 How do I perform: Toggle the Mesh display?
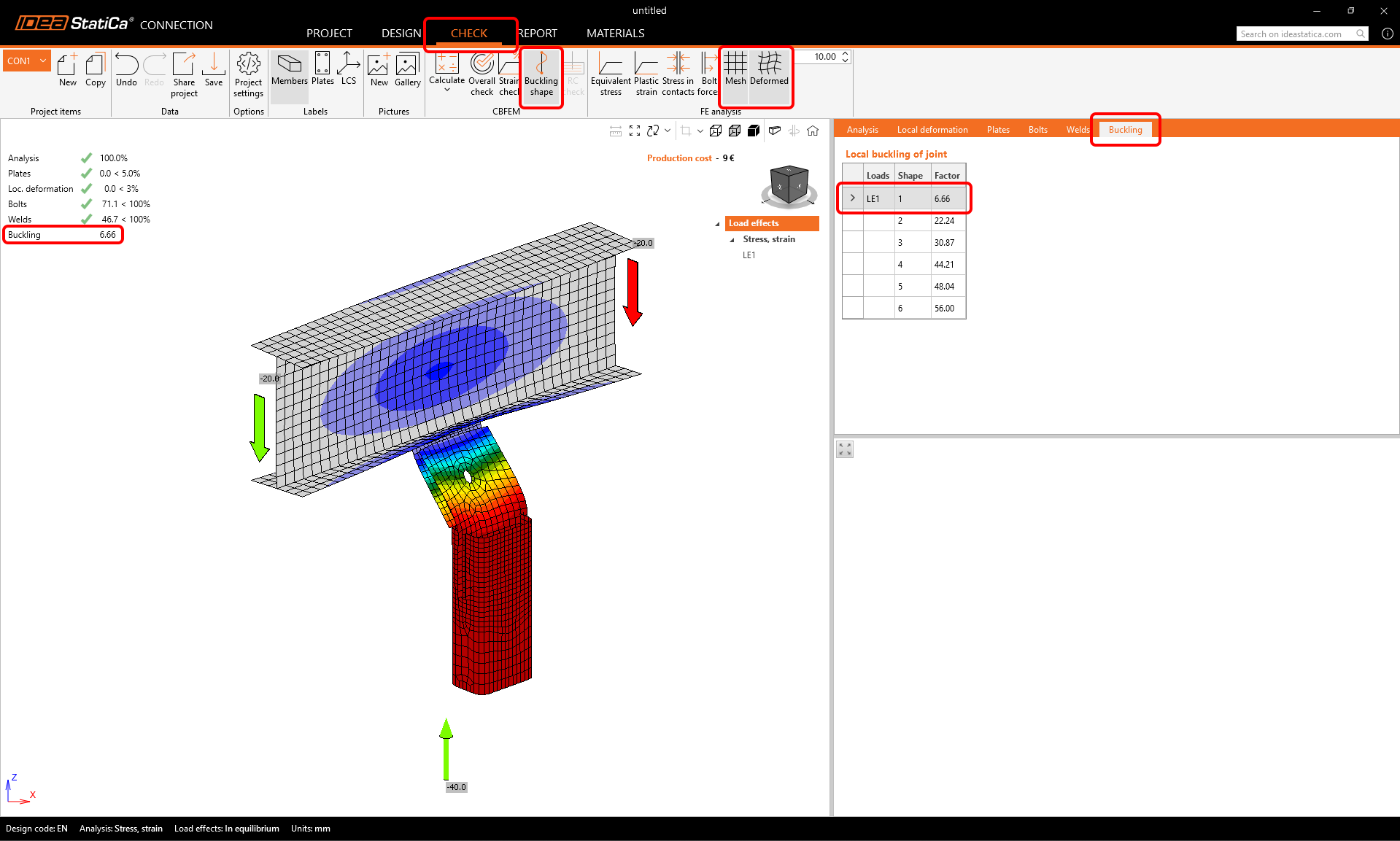tap(735, 70)
